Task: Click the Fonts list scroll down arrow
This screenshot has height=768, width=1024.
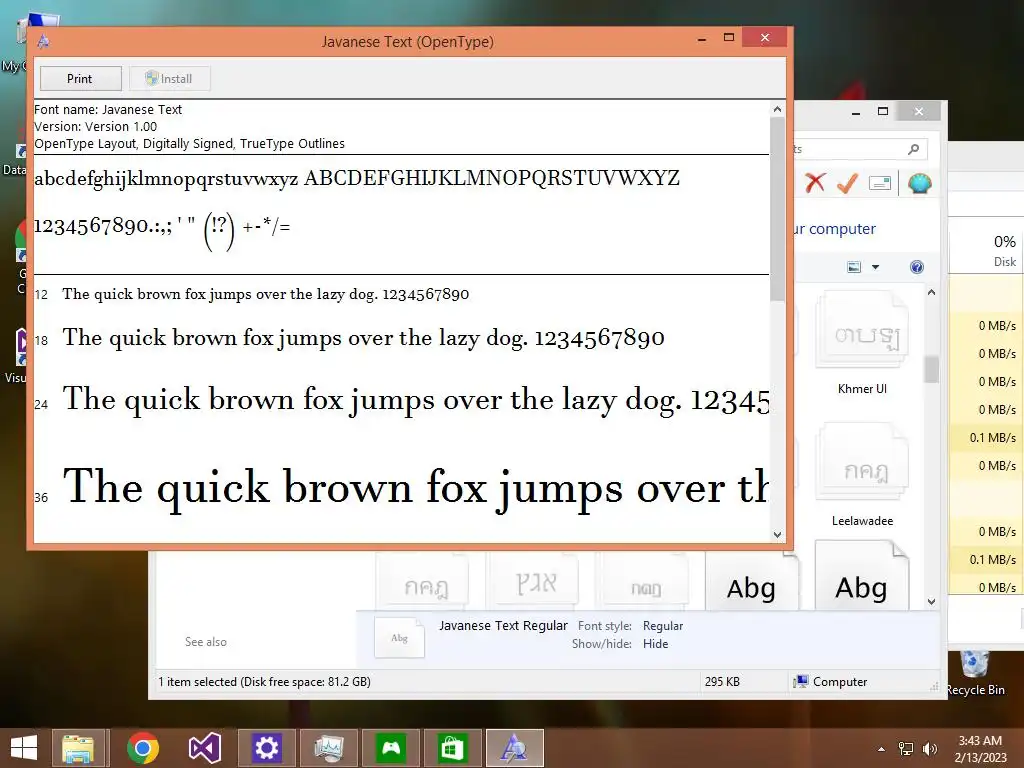Action: point(931,601)
